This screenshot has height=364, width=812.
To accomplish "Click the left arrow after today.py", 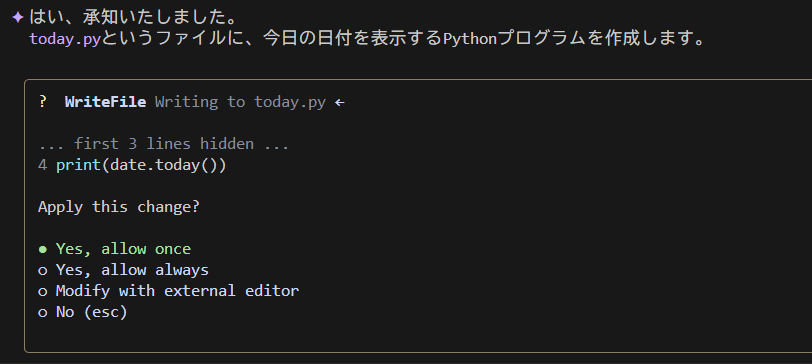I will (339, 103).
